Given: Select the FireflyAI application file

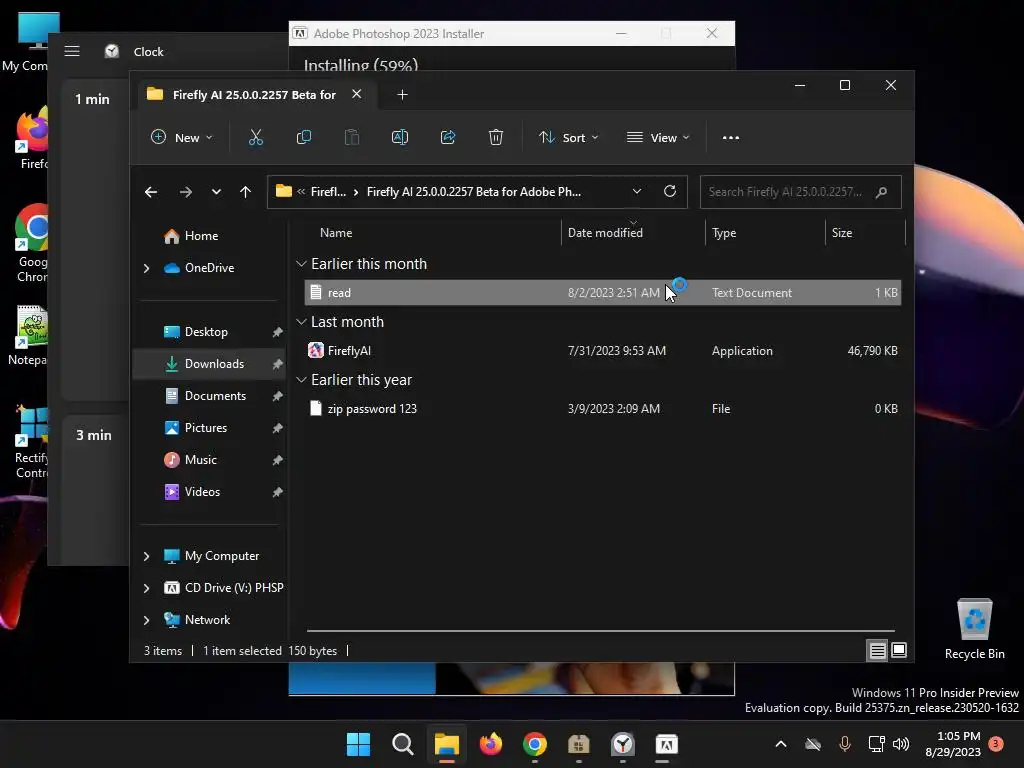Looking at the screenshot, I should (x=603, y=351).
